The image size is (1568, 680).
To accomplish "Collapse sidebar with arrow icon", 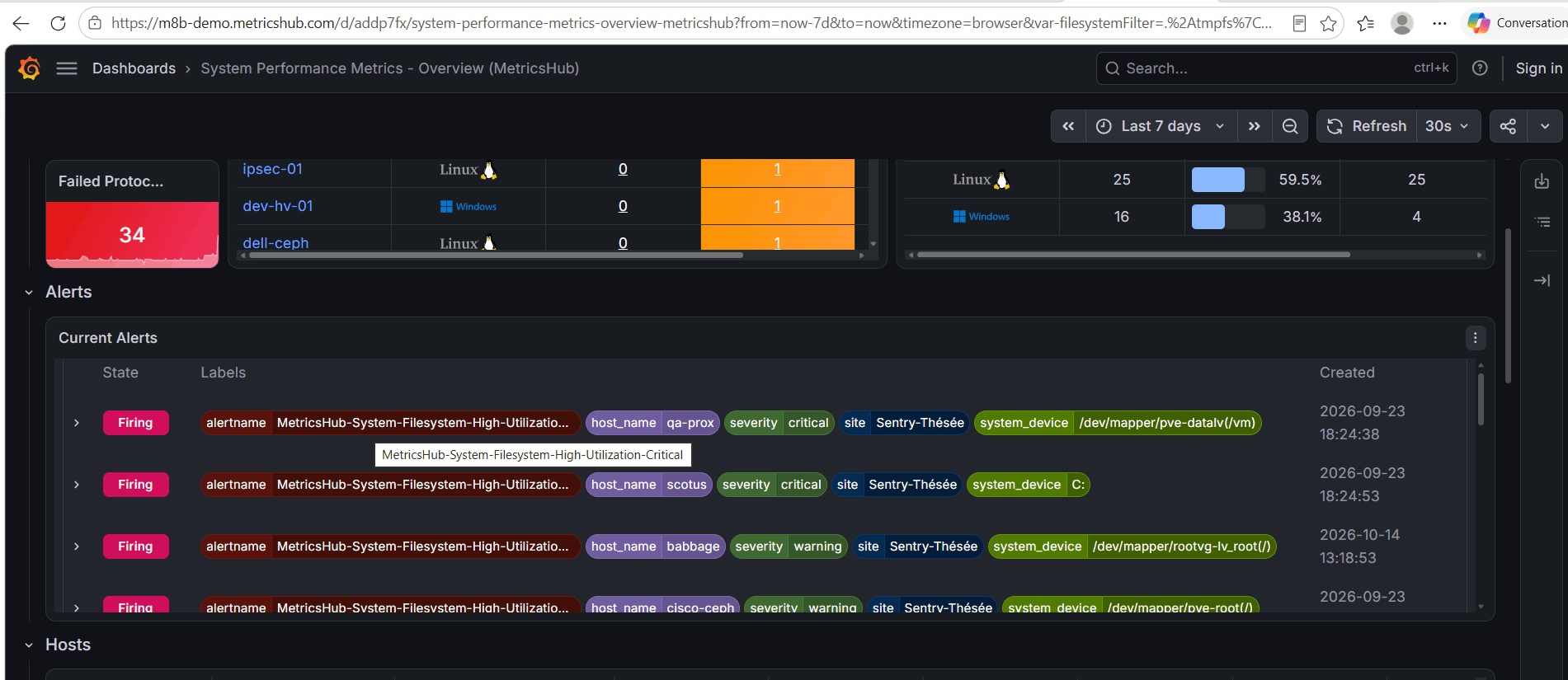I will (1542, 280).
